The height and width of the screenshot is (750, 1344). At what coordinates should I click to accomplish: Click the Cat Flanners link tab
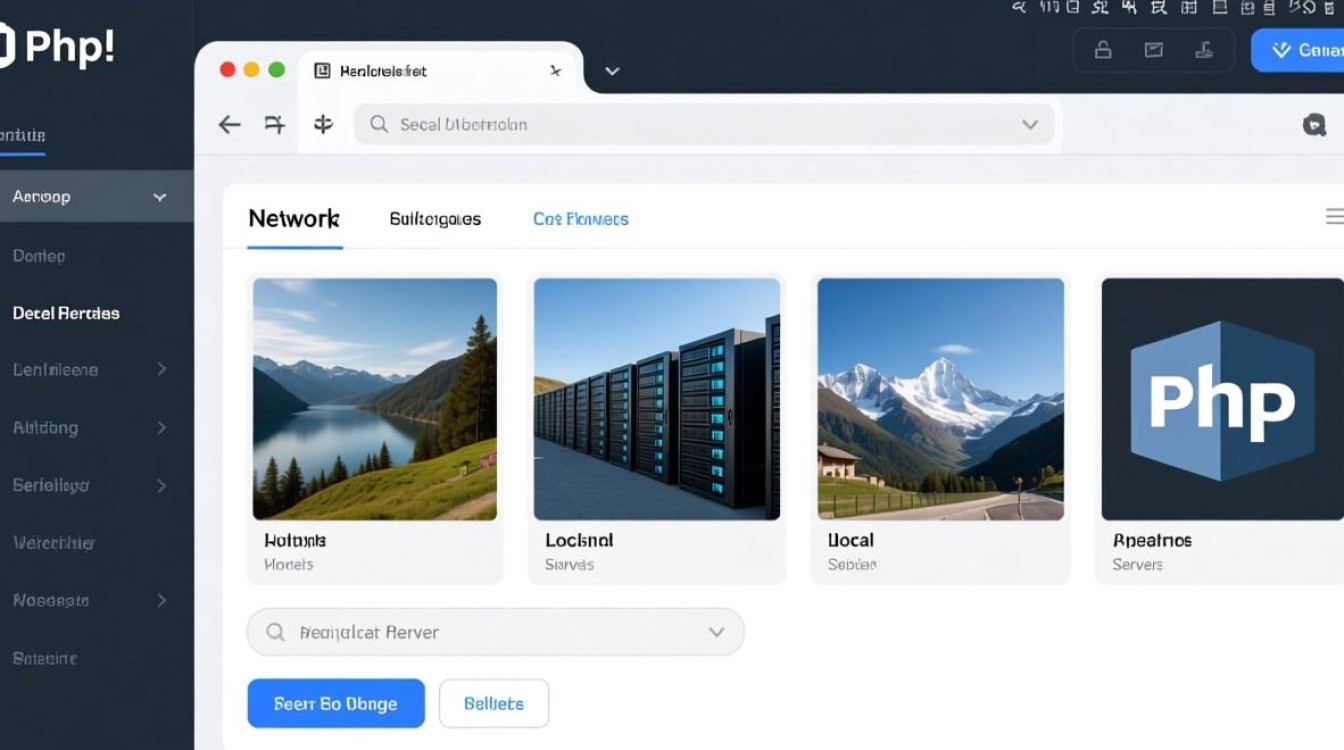580,219
